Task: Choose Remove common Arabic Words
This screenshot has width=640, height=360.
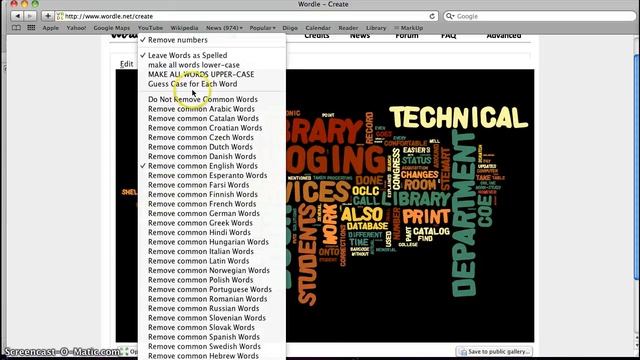Action: pyautogui.click(x=212, y=109)
